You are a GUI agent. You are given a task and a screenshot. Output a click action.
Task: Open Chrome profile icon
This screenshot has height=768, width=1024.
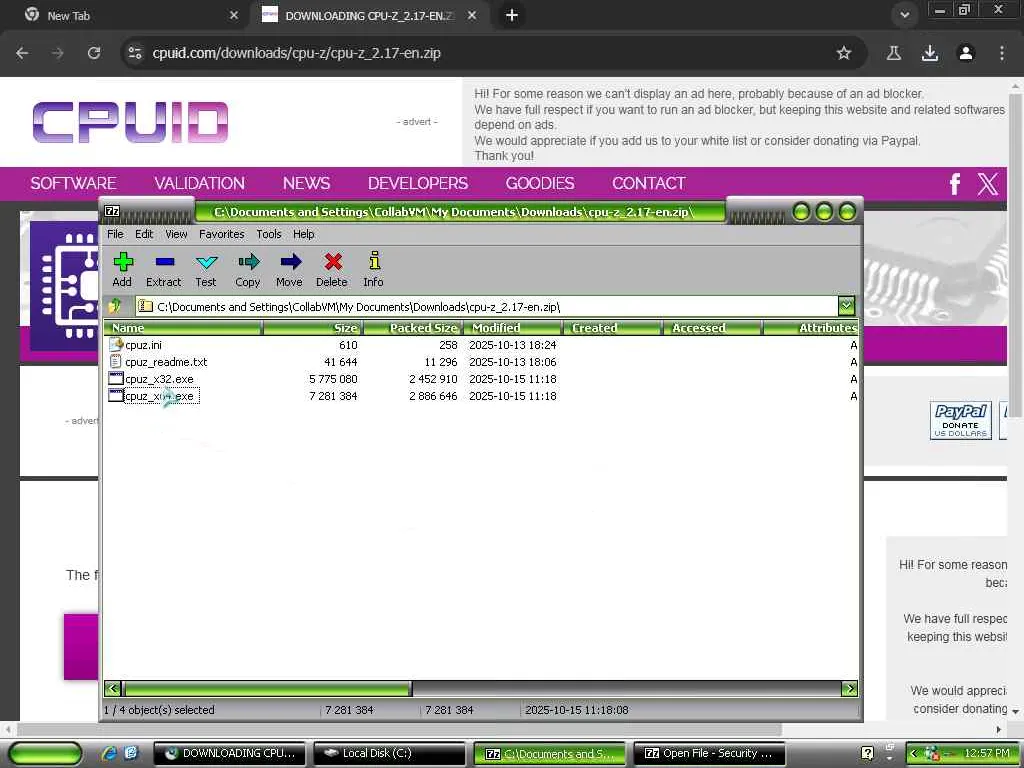tap(966, 53)
